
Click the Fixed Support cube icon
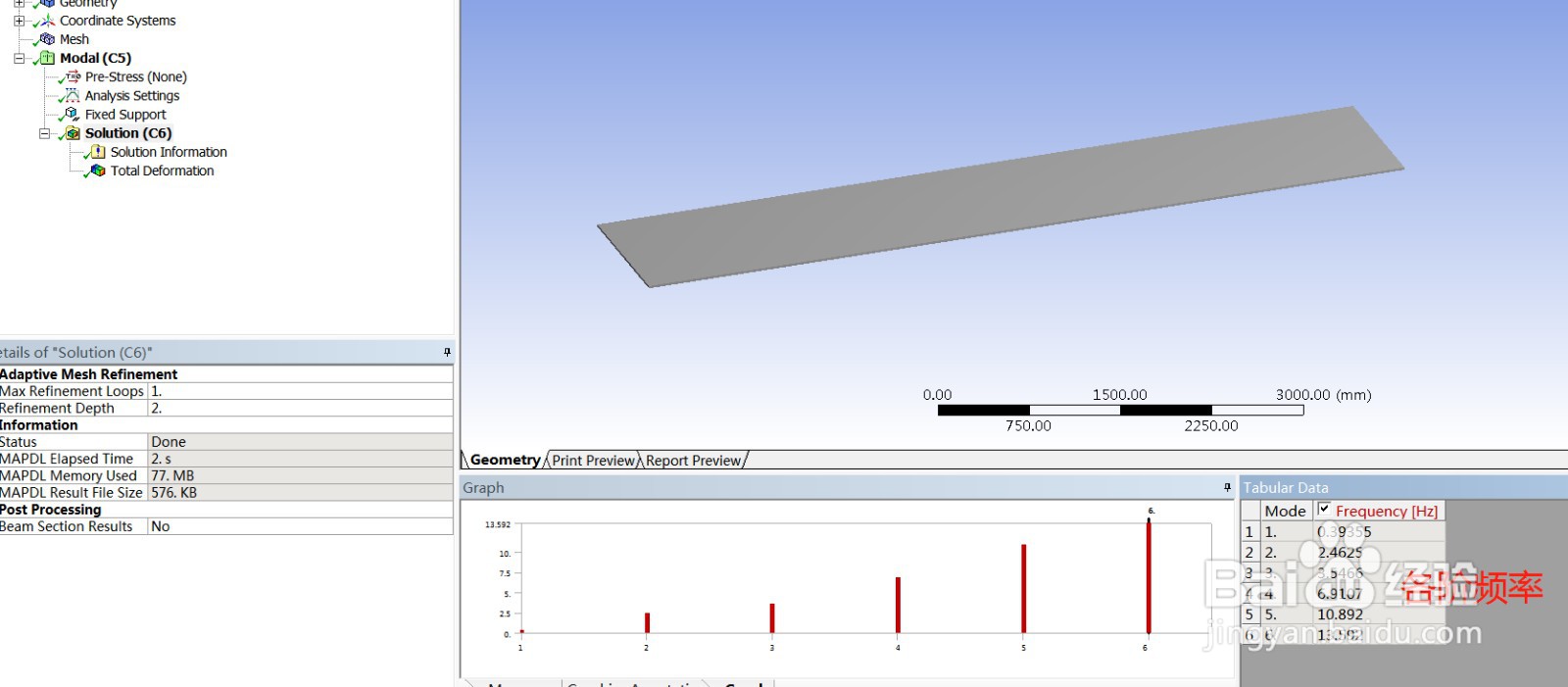click(x=72, y=114)
